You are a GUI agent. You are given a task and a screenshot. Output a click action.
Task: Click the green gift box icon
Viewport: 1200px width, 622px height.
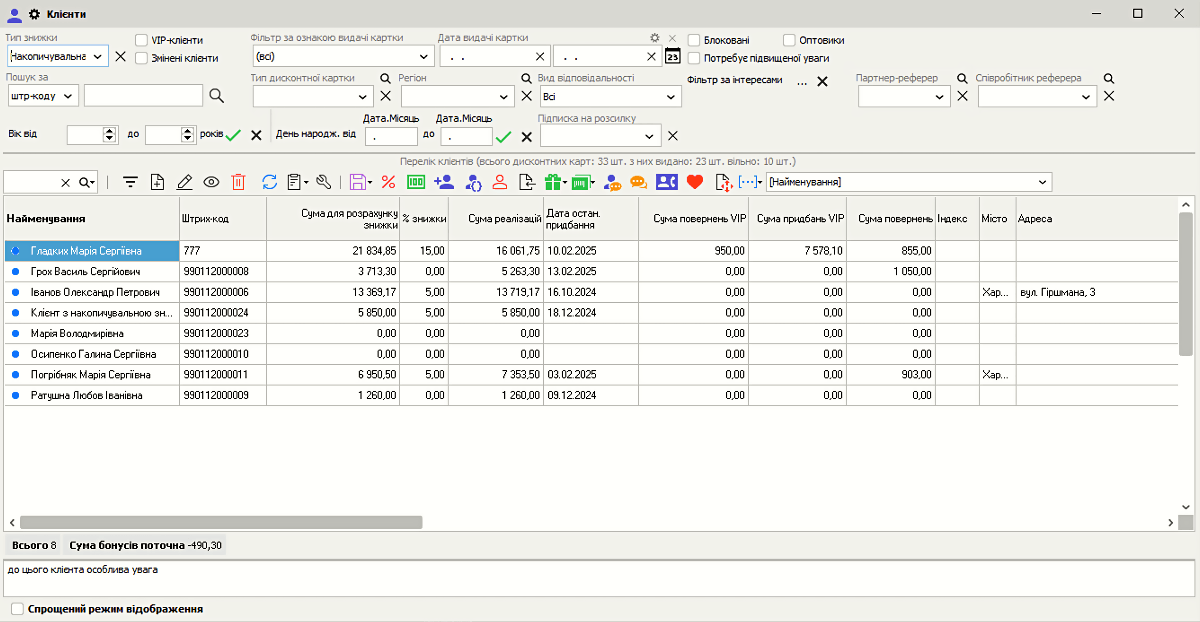coord(553,182)
